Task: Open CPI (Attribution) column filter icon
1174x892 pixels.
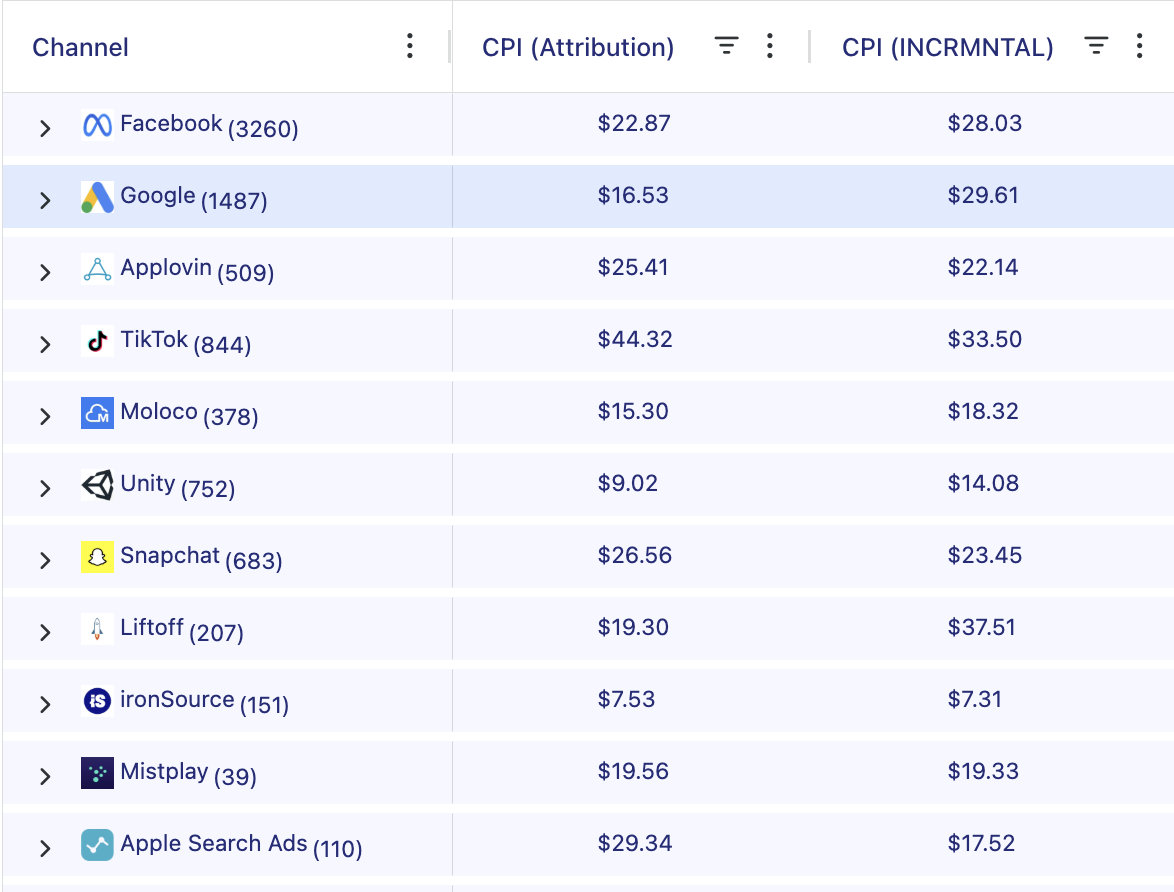Action: click(726, 46)
